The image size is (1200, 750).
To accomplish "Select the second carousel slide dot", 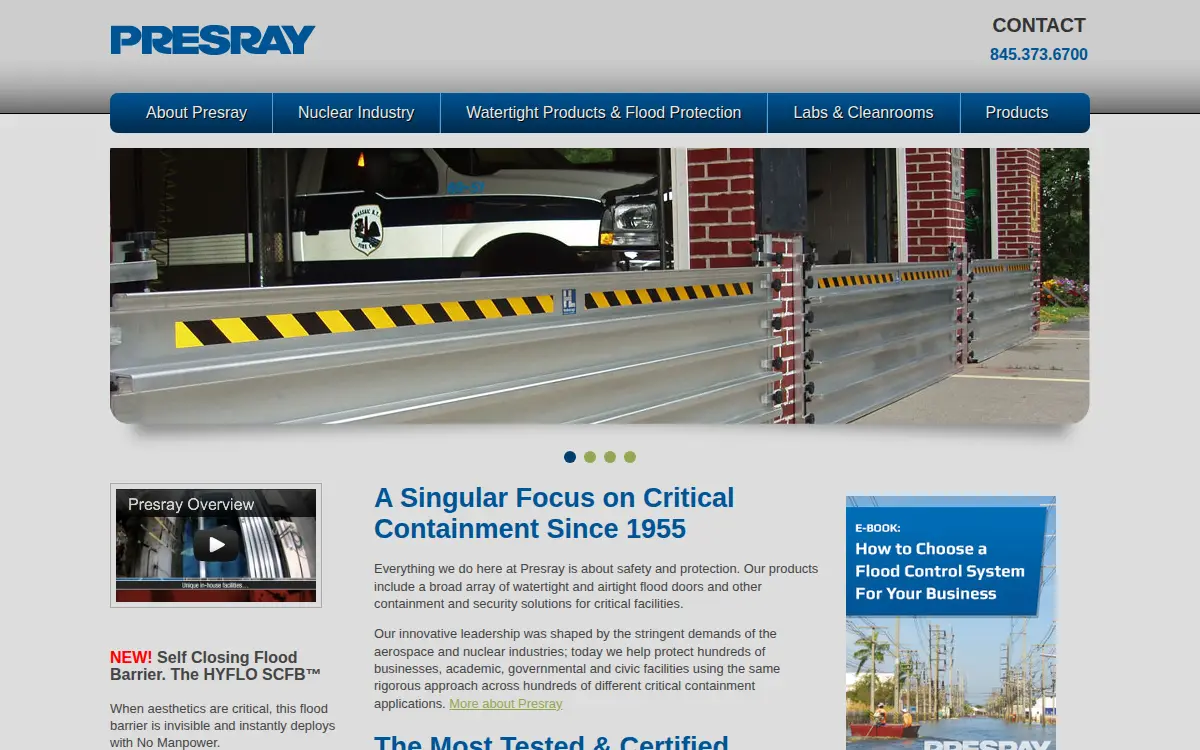I will [x=590, y=457].
